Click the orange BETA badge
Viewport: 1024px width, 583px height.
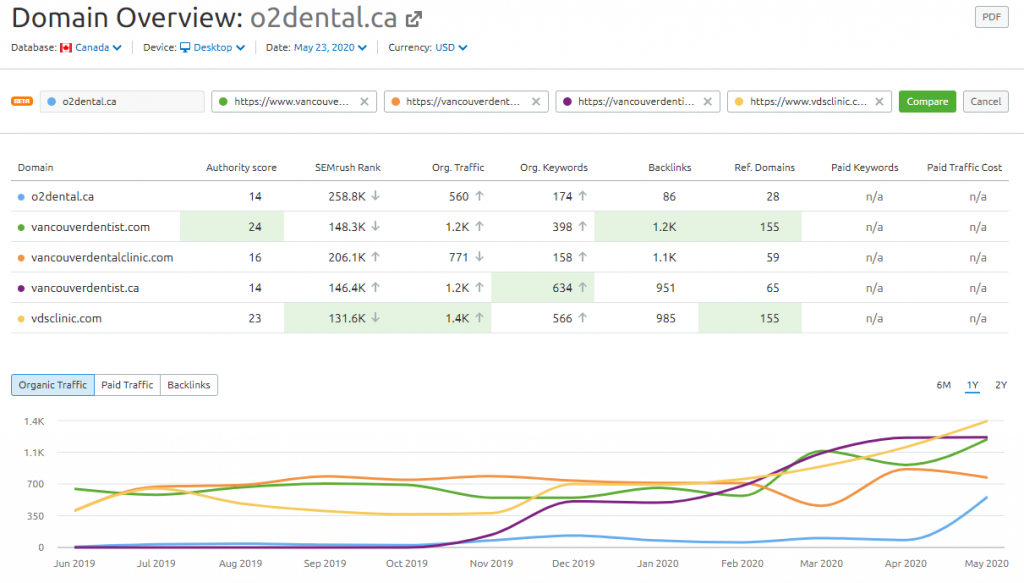(22, 101)
